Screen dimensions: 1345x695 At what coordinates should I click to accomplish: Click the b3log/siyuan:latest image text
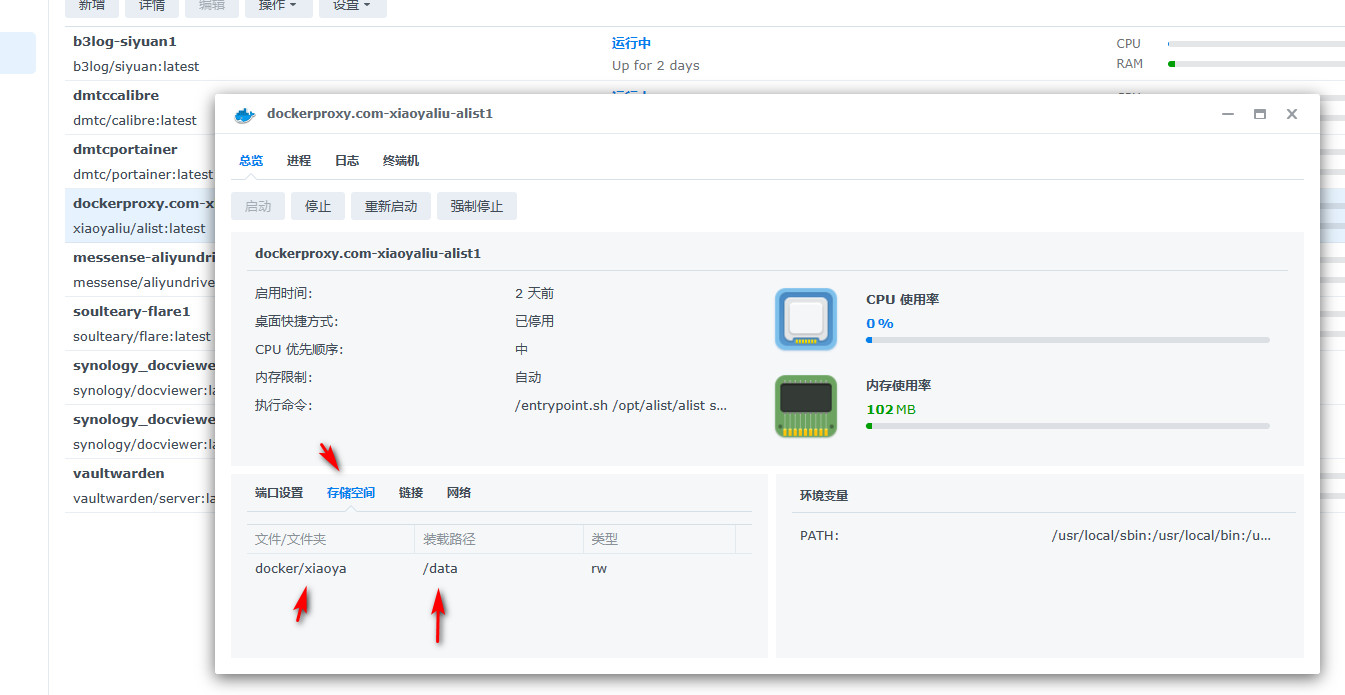(136, 66)
